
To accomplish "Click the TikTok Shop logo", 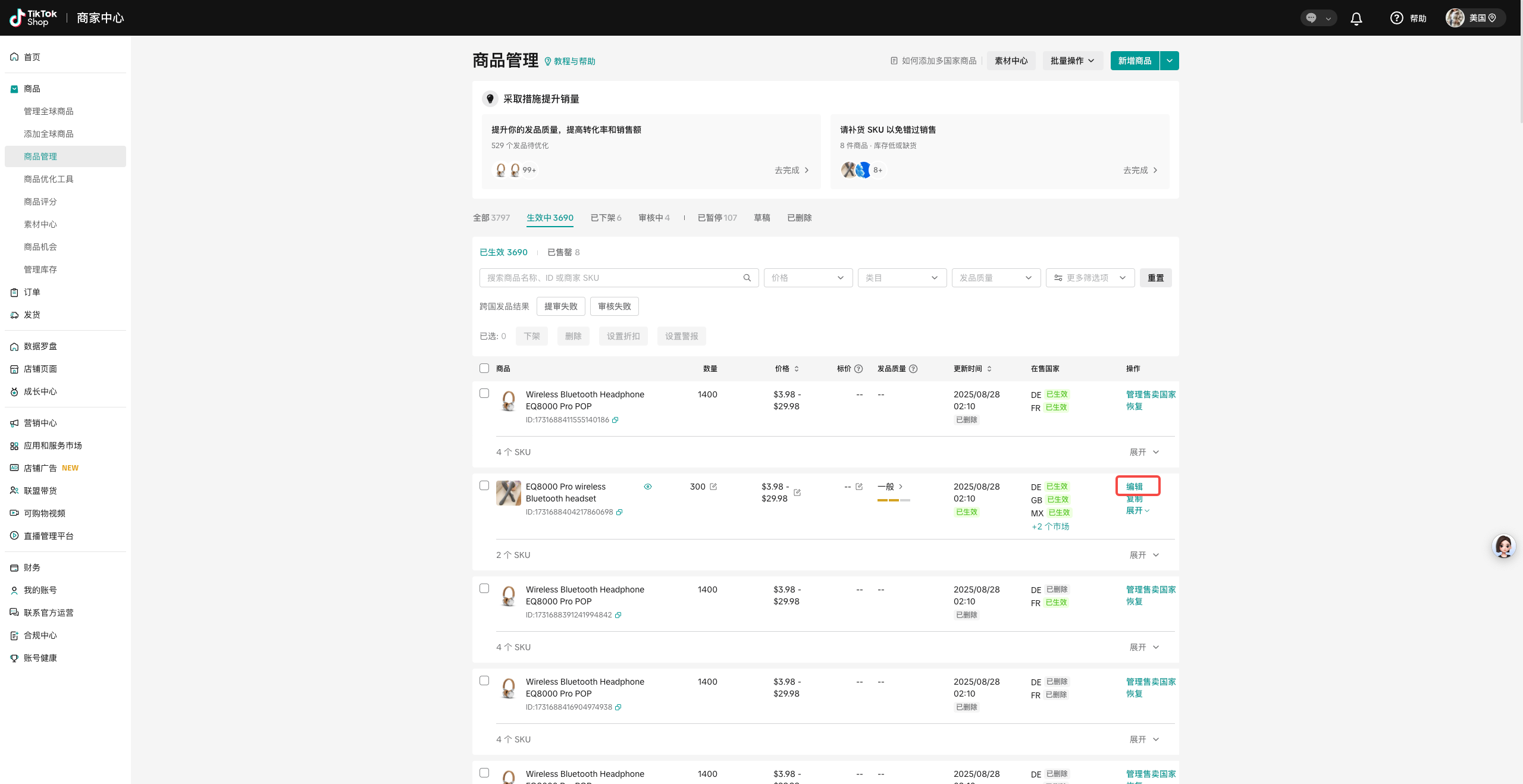I will [34, 18].
